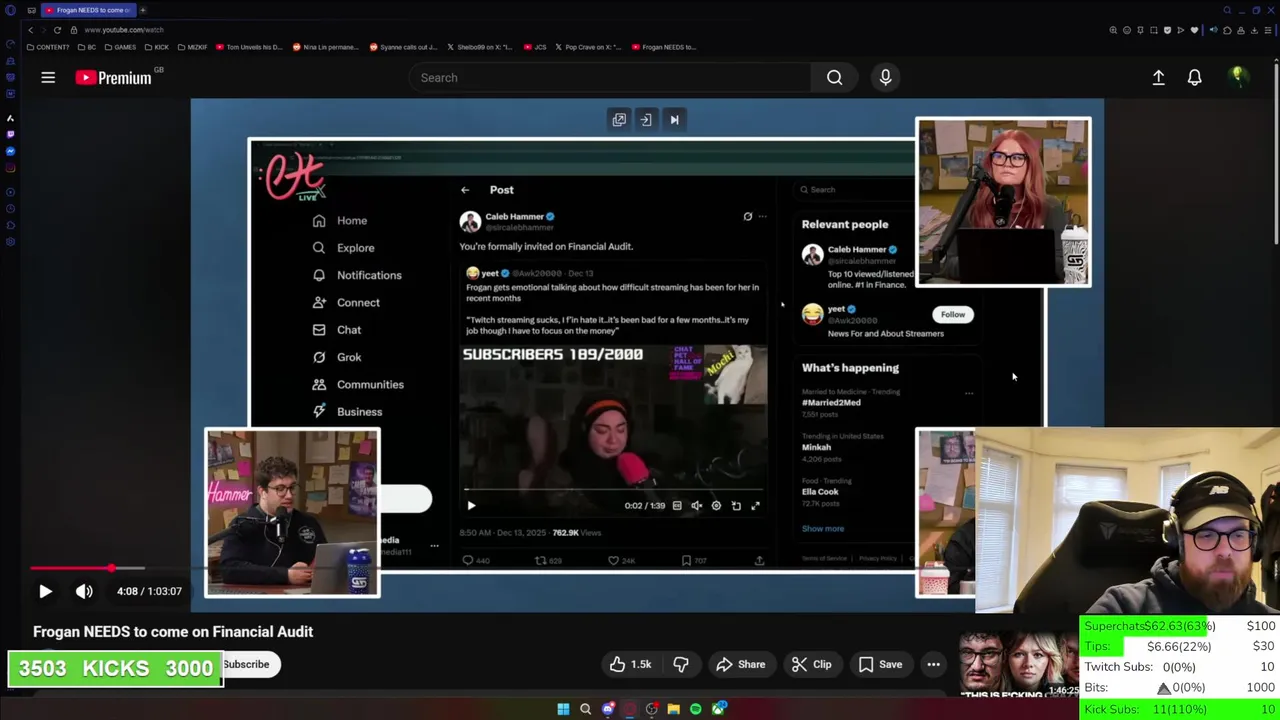
Task: Run search with magnifier button
Action: coord(834,77)
